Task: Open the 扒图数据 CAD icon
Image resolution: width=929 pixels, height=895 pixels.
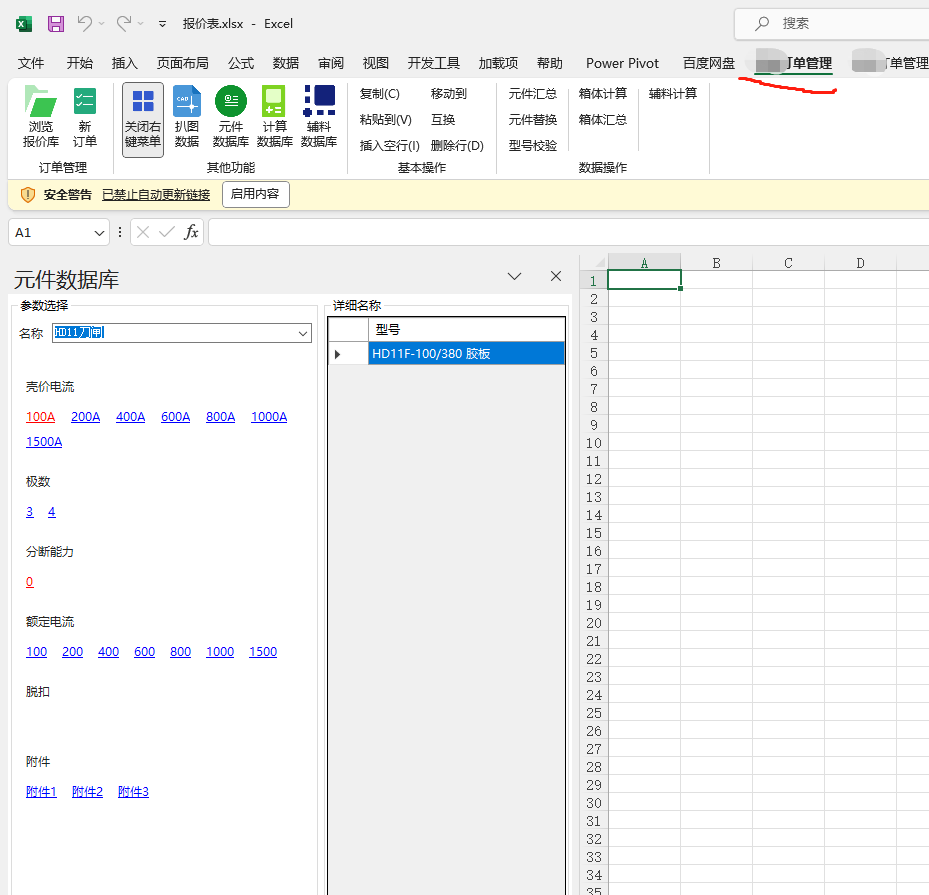Action: (187, 116)
